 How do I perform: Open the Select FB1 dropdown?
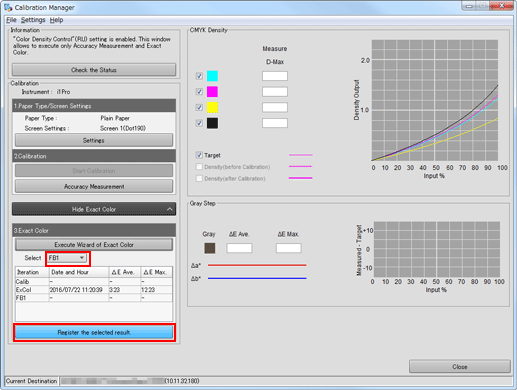point(68,258)
